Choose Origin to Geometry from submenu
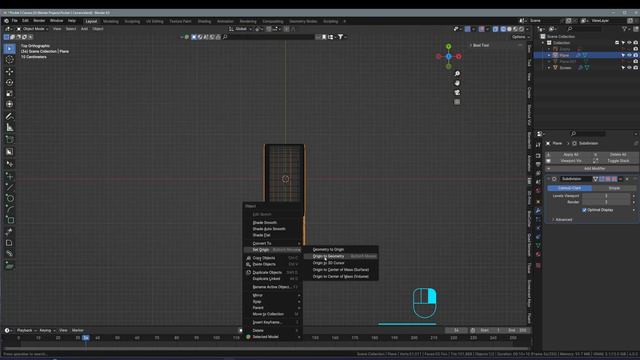Image resolution: width=640 pixels, height=360 pixels. pos(340,256)
